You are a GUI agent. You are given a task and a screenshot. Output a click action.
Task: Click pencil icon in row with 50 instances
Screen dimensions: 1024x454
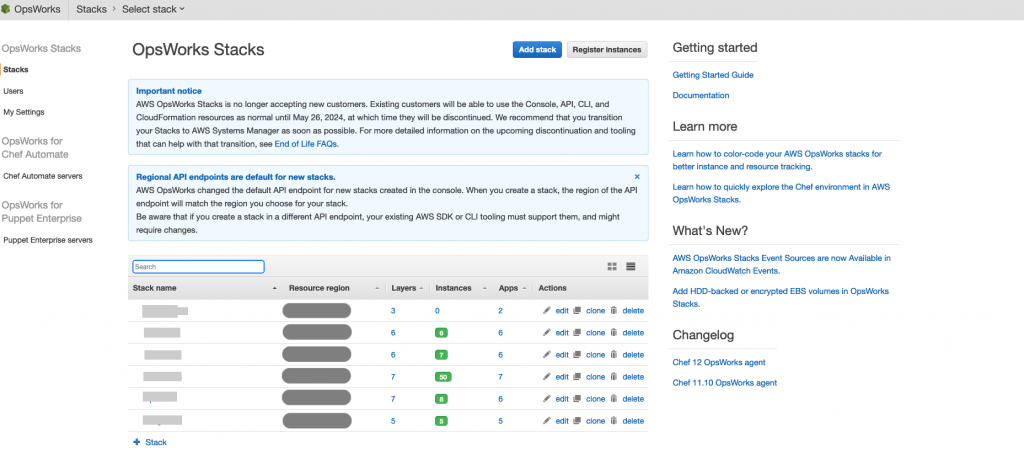(x=547, y=377)
